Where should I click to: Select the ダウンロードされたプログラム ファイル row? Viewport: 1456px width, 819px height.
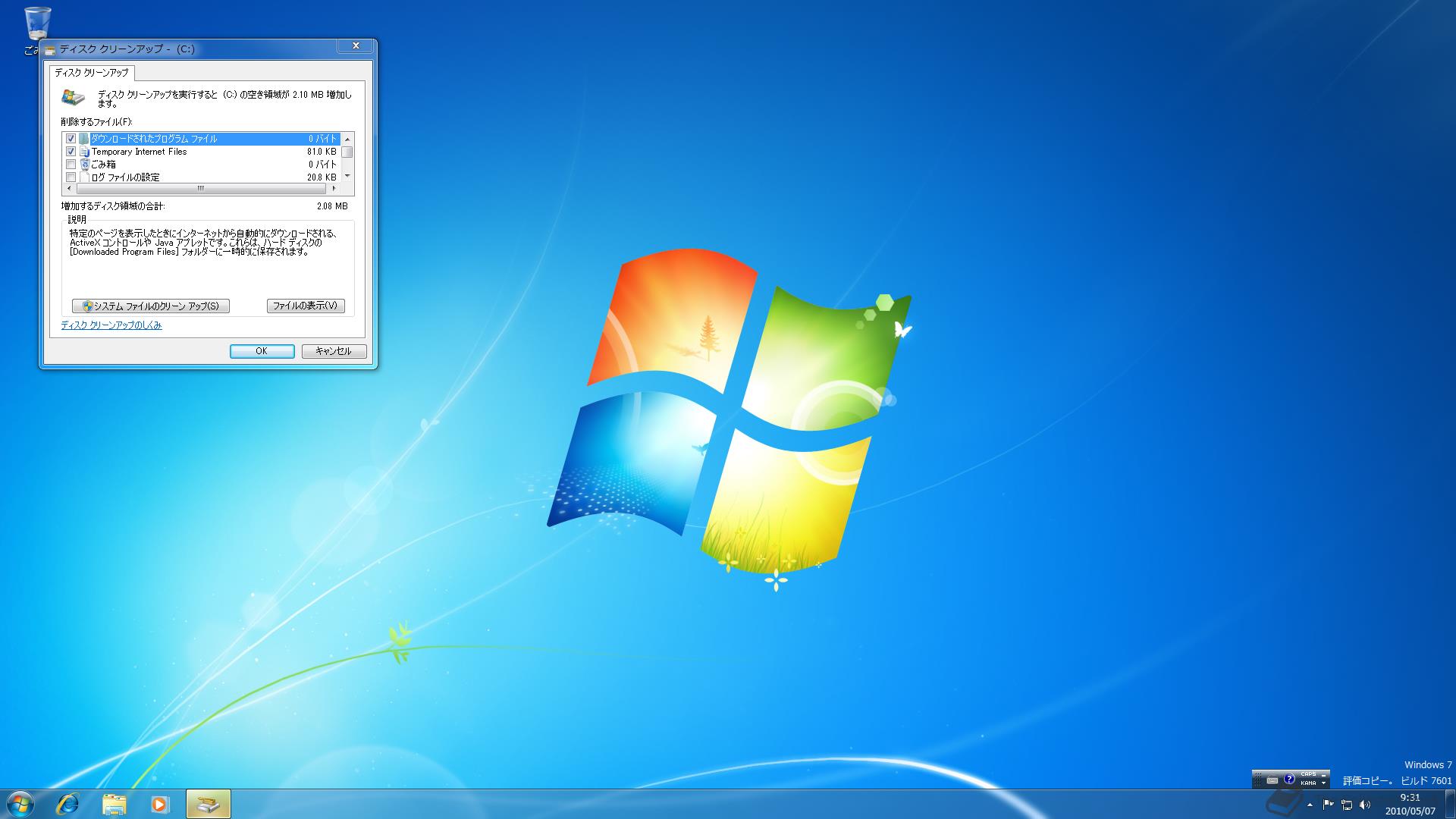pos(202,139)
